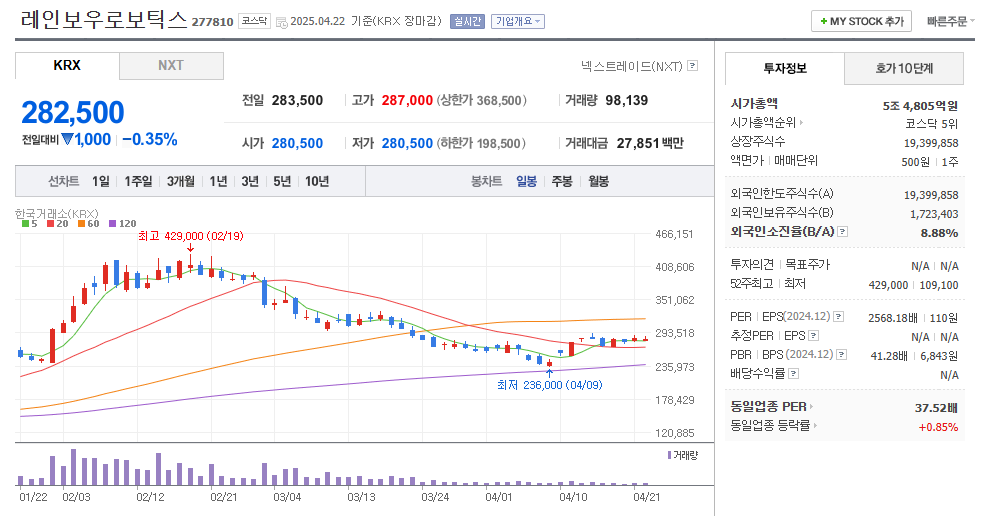Click the red 20-day moving average legend

(57, 224)
